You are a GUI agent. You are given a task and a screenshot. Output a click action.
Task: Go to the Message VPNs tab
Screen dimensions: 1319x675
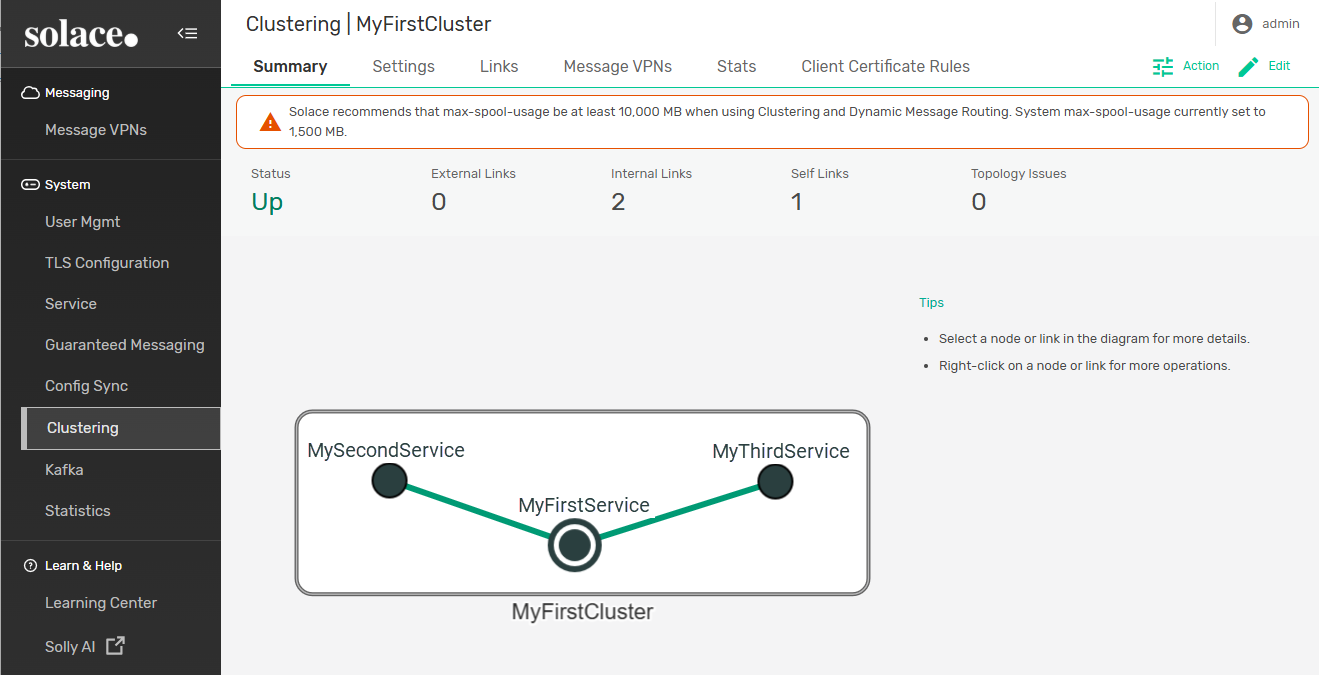(x=617, y=67)
